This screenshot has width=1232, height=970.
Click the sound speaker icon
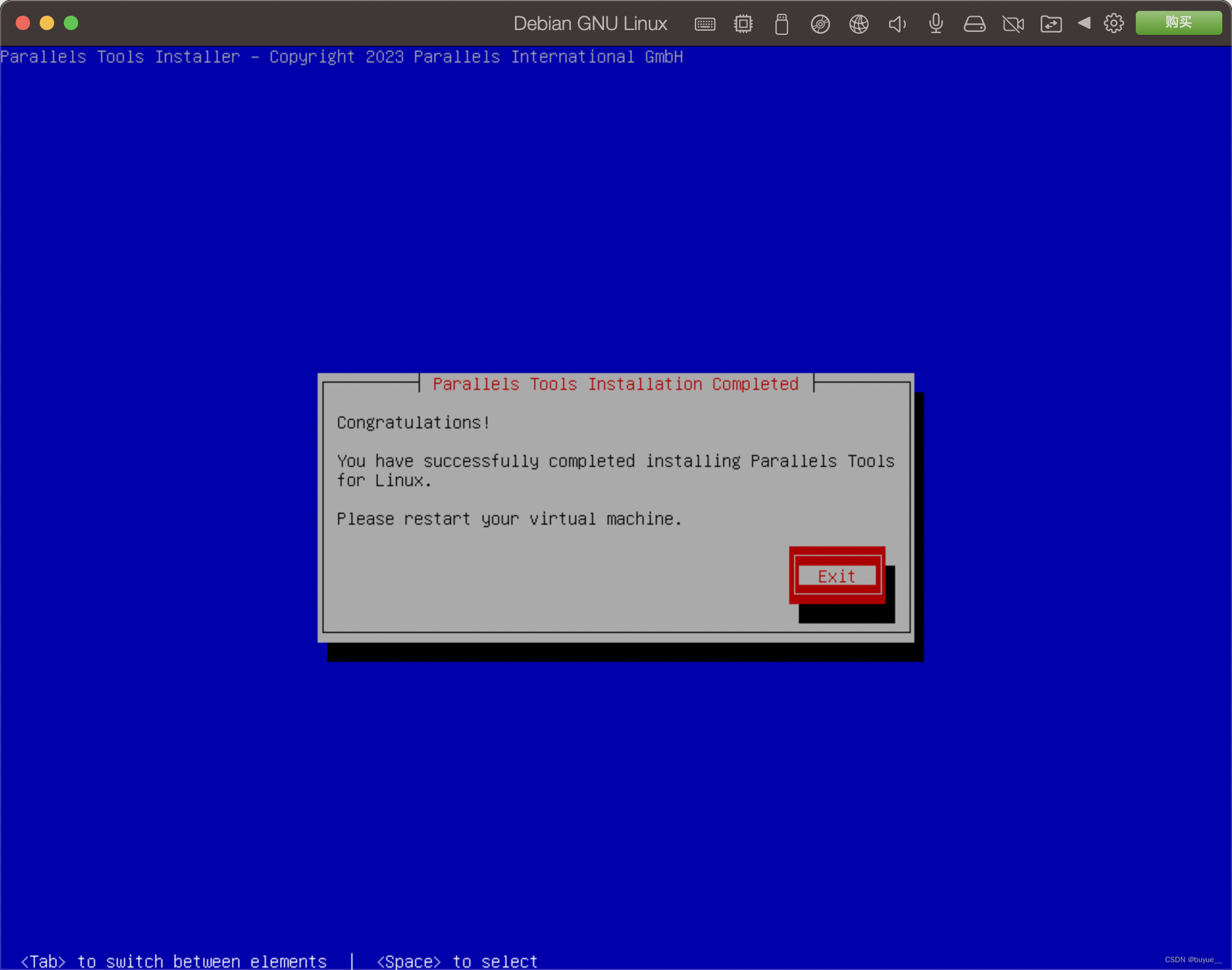click(898, 24)
